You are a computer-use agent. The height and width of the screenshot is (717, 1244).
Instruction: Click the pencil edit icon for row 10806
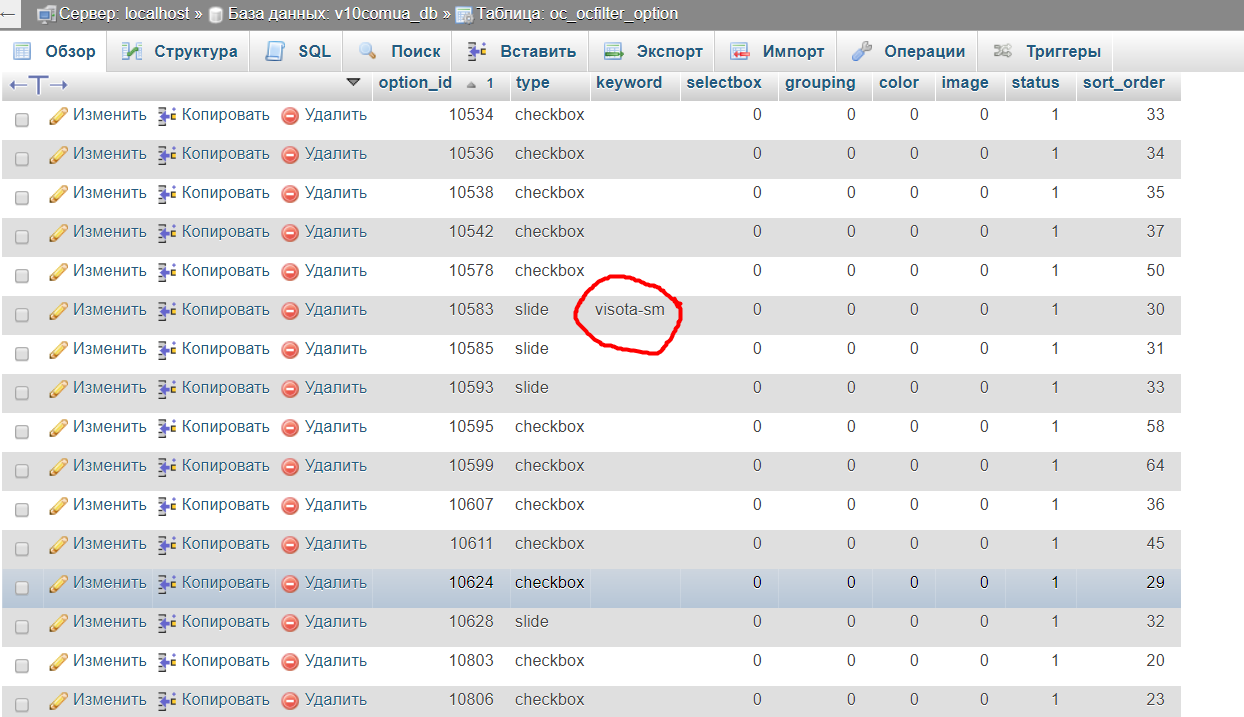(59, 700)
